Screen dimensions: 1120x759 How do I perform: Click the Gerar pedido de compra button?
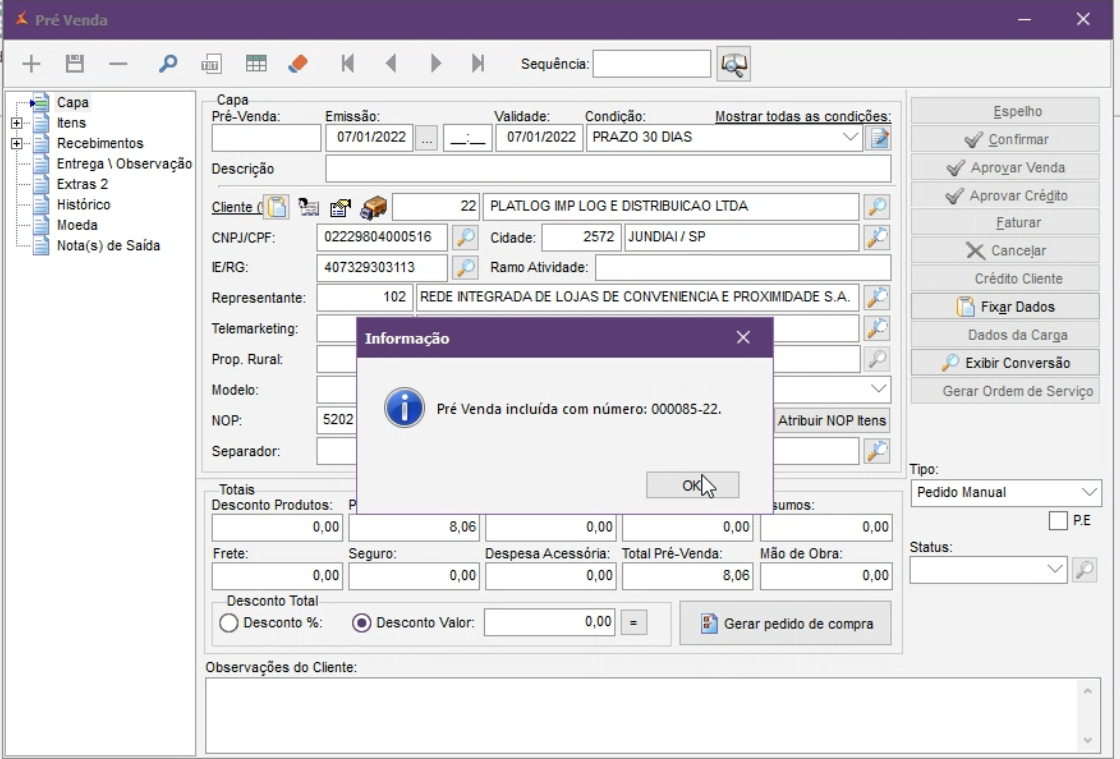point(785,624)
